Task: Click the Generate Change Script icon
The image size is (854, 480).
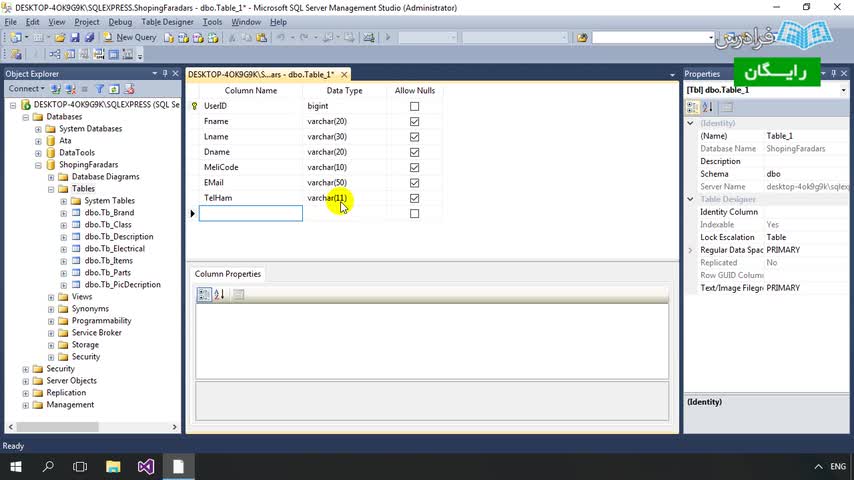Action: 16,54
